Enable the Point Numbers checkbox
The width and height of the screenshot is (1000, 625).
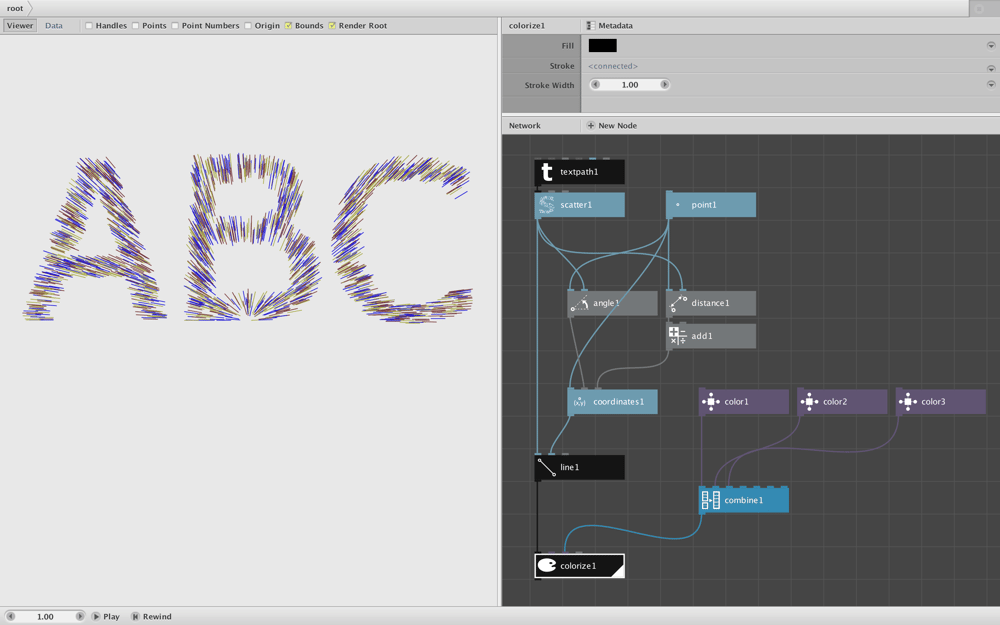point(175,26)
